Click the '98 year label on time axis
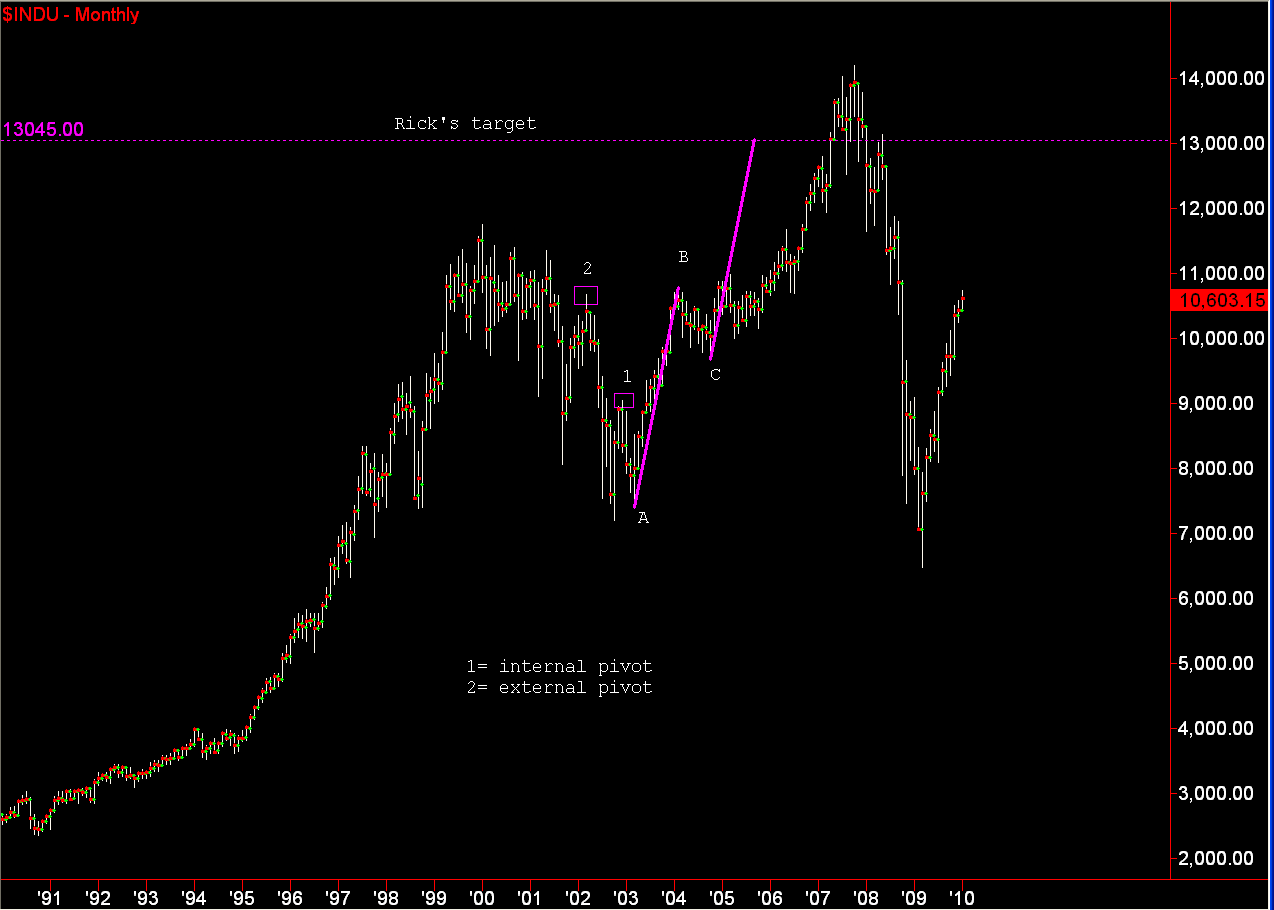Image resolution: width=1274 pixels, height=910 pixels. coord(386,896)
